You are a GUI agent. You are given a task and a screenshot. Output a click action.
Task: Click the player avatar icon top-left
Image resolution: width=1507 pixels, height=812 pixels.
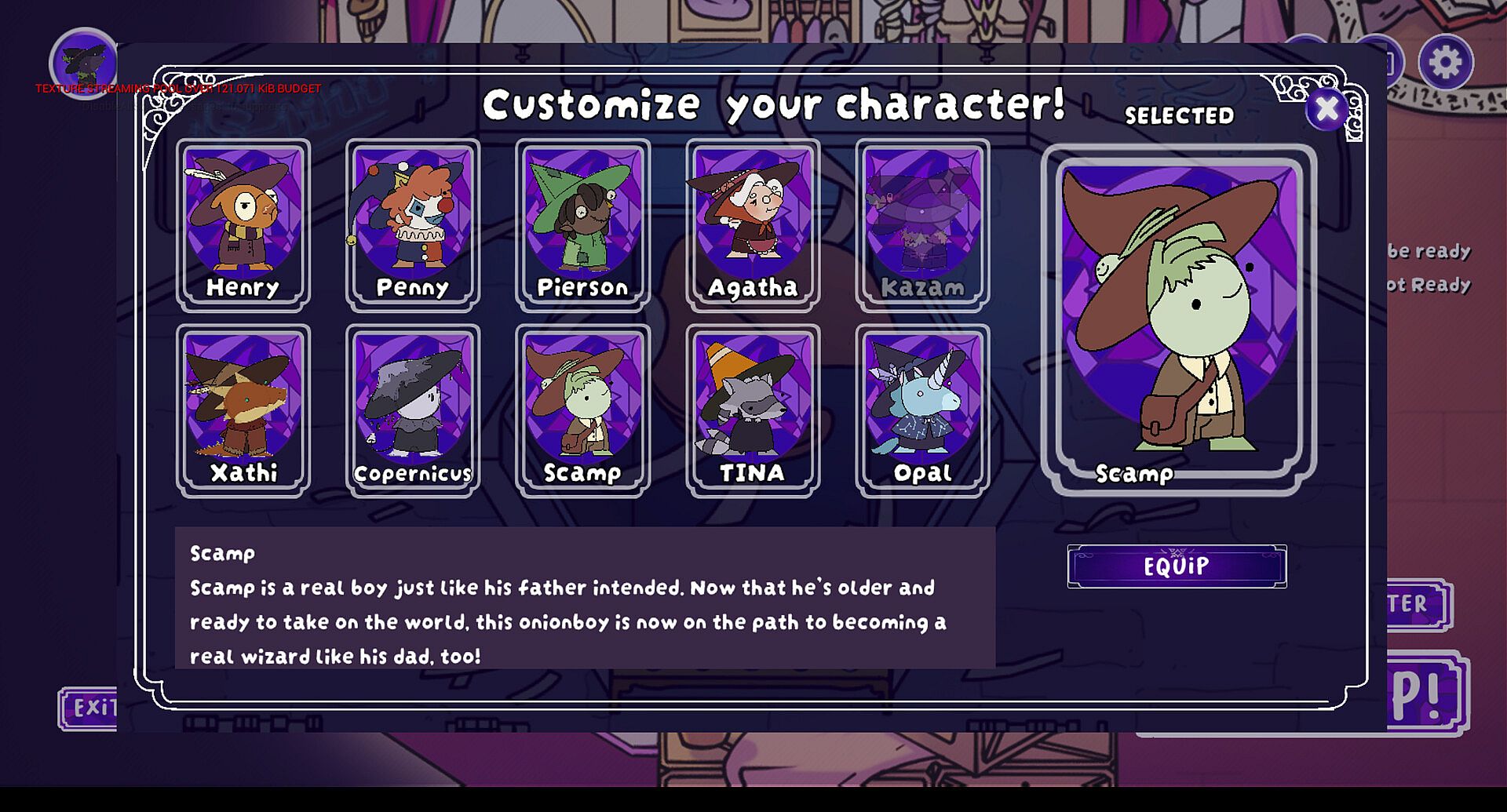(83, 63)
